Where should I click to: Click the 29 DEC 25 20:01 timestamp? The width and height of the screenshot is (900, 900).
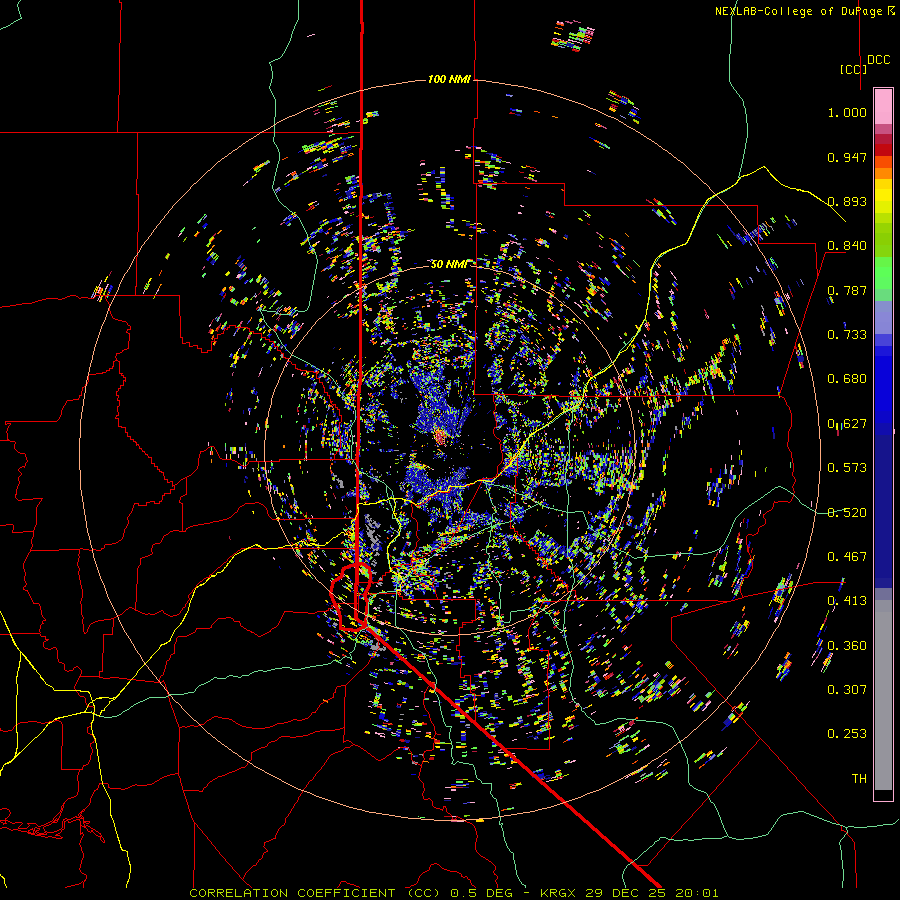click(x=652, y=893)
